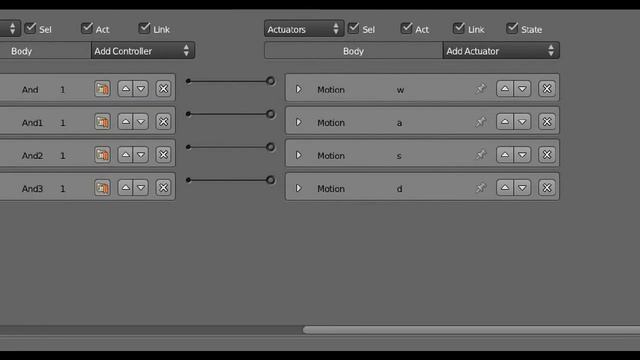
Task: Select the And2 controller state number 1
Action: click(x=62, y=156)
